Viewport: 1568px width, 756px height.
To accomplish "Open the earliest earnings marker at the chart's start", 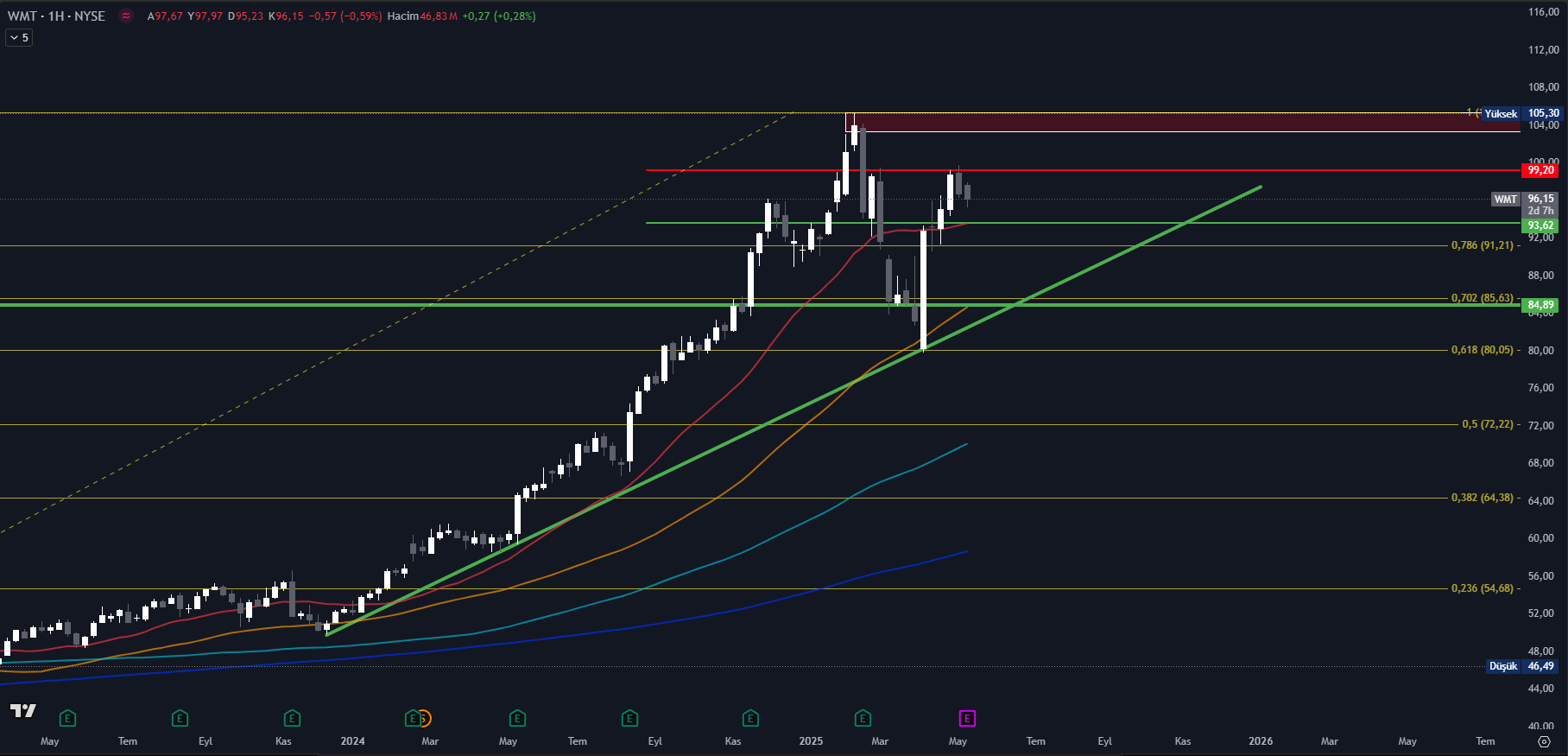I will tap(67, 718).
